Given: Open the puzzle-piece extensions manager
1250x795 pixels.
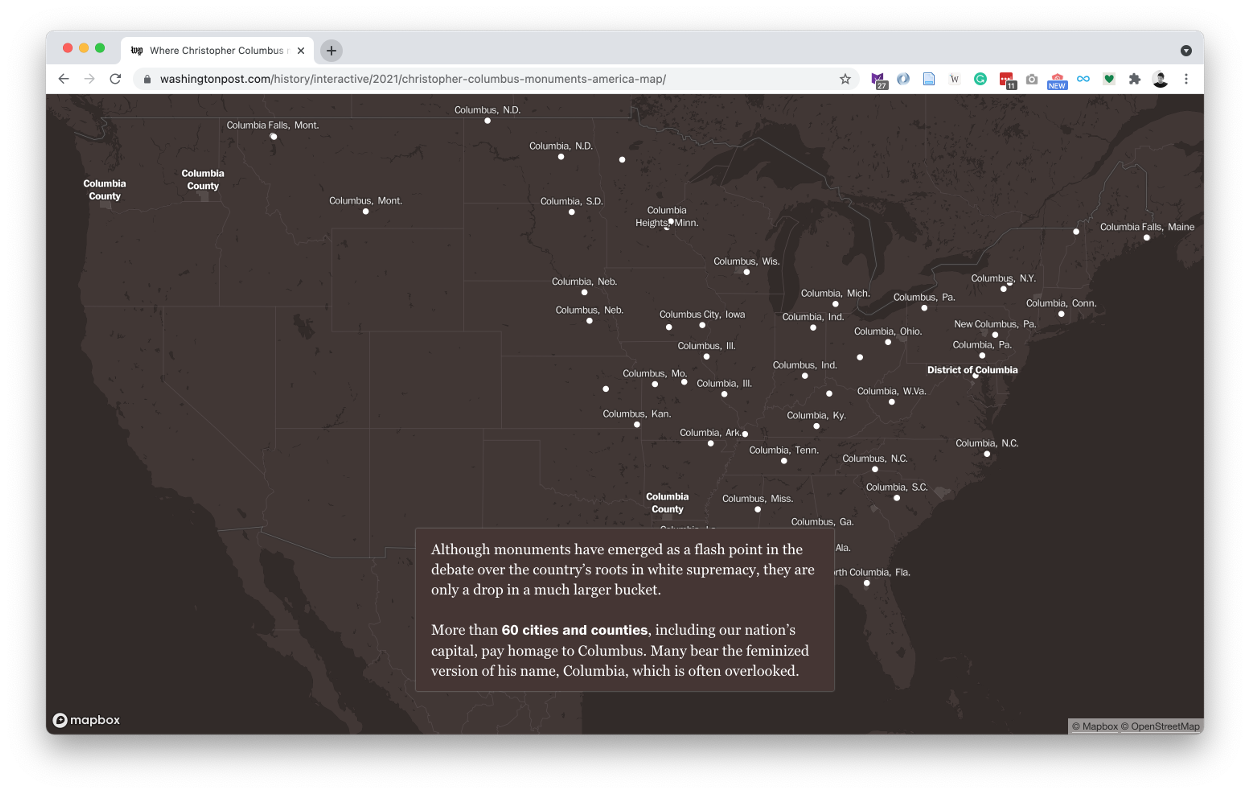Looking at the screenshot, I should click(x=1135, y=78).
